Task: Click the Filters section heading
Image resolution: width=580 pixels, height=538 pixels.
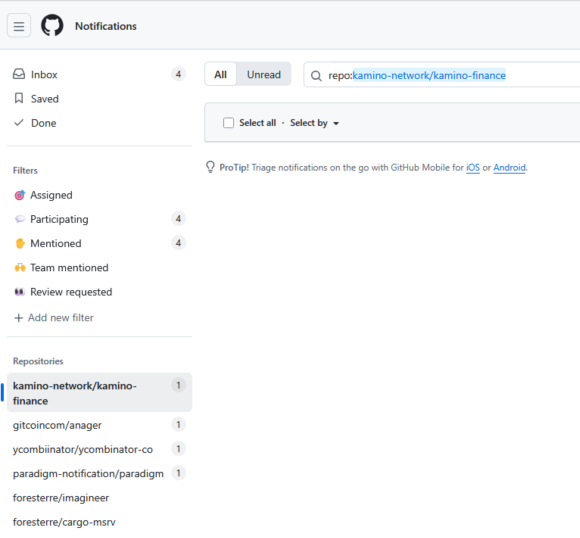Action: coord(25,171)
